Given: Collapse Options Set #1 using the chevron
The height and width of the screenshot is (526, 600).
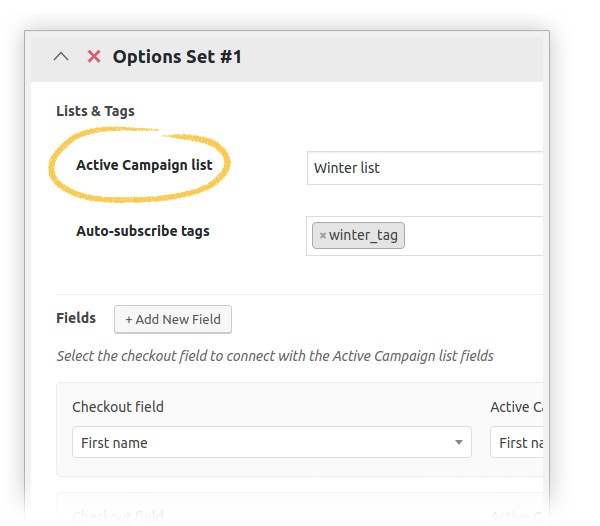Looking at the screenshot, I should coord(61,57).
